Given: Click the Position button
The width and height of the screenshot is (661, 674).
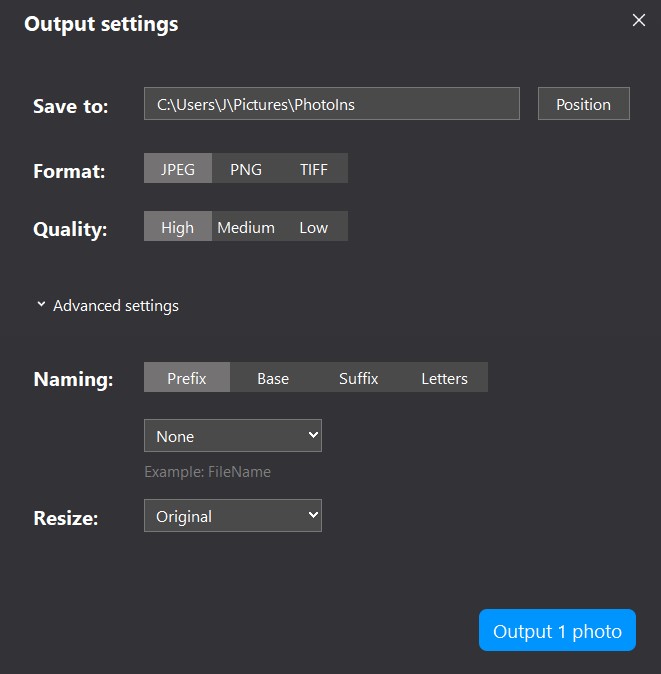Looking at the screenshot, I should click(584, 104).
